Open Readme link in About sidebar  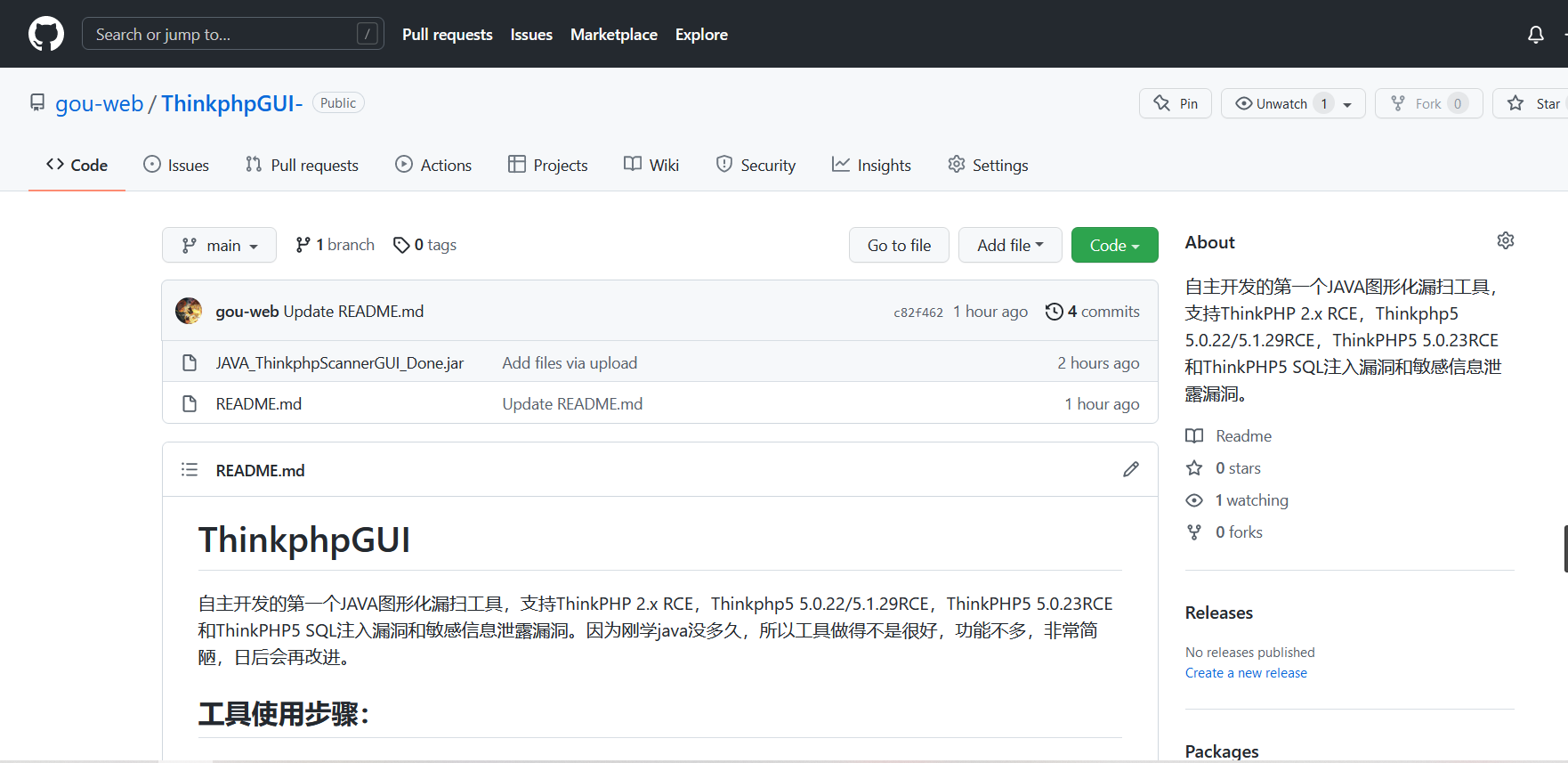point(1243,435)
